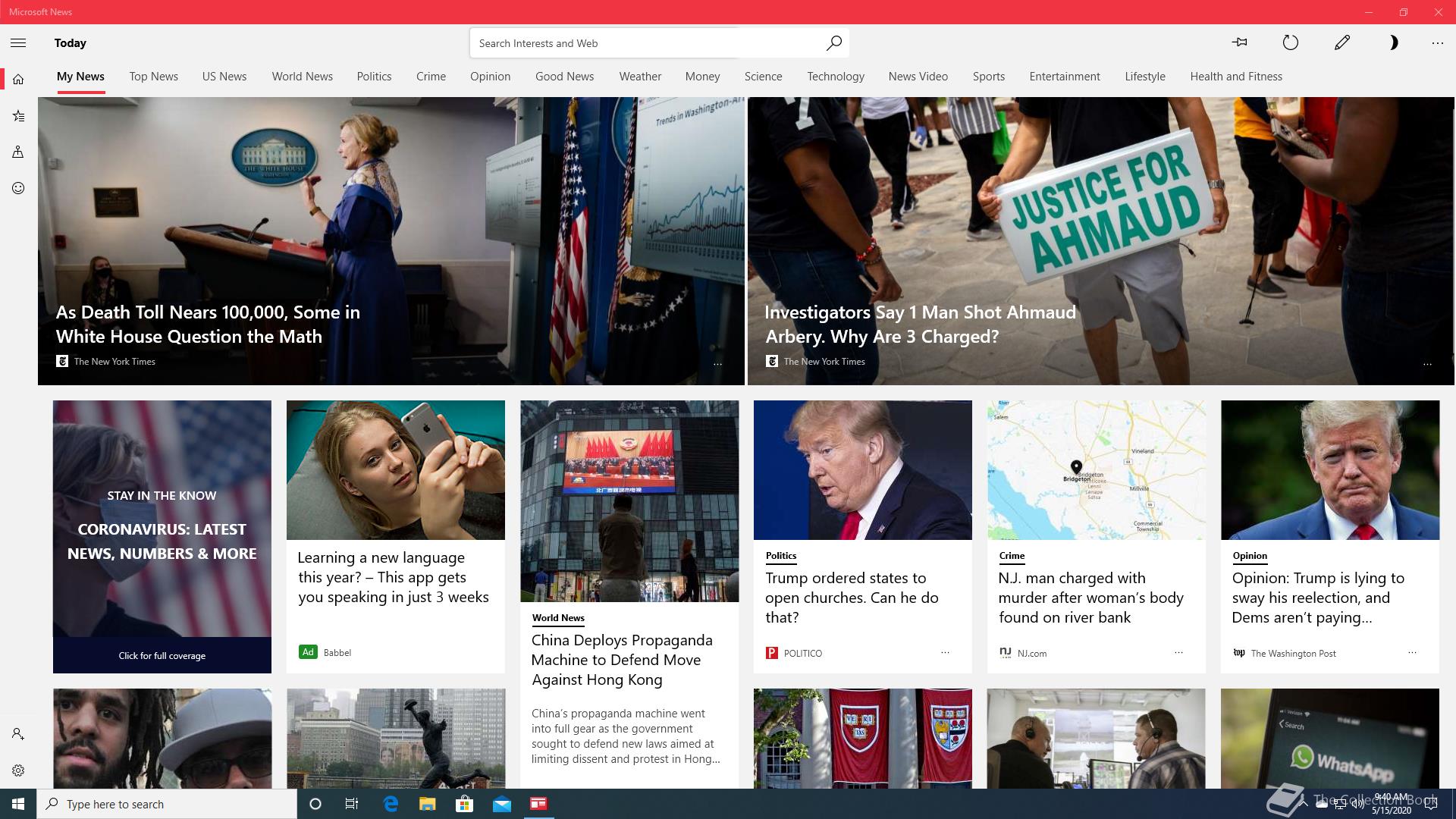Screen dimensions: 1456x819
Task: Click the WhatsApp phone image thumbnail
Action: [1330, 739]
